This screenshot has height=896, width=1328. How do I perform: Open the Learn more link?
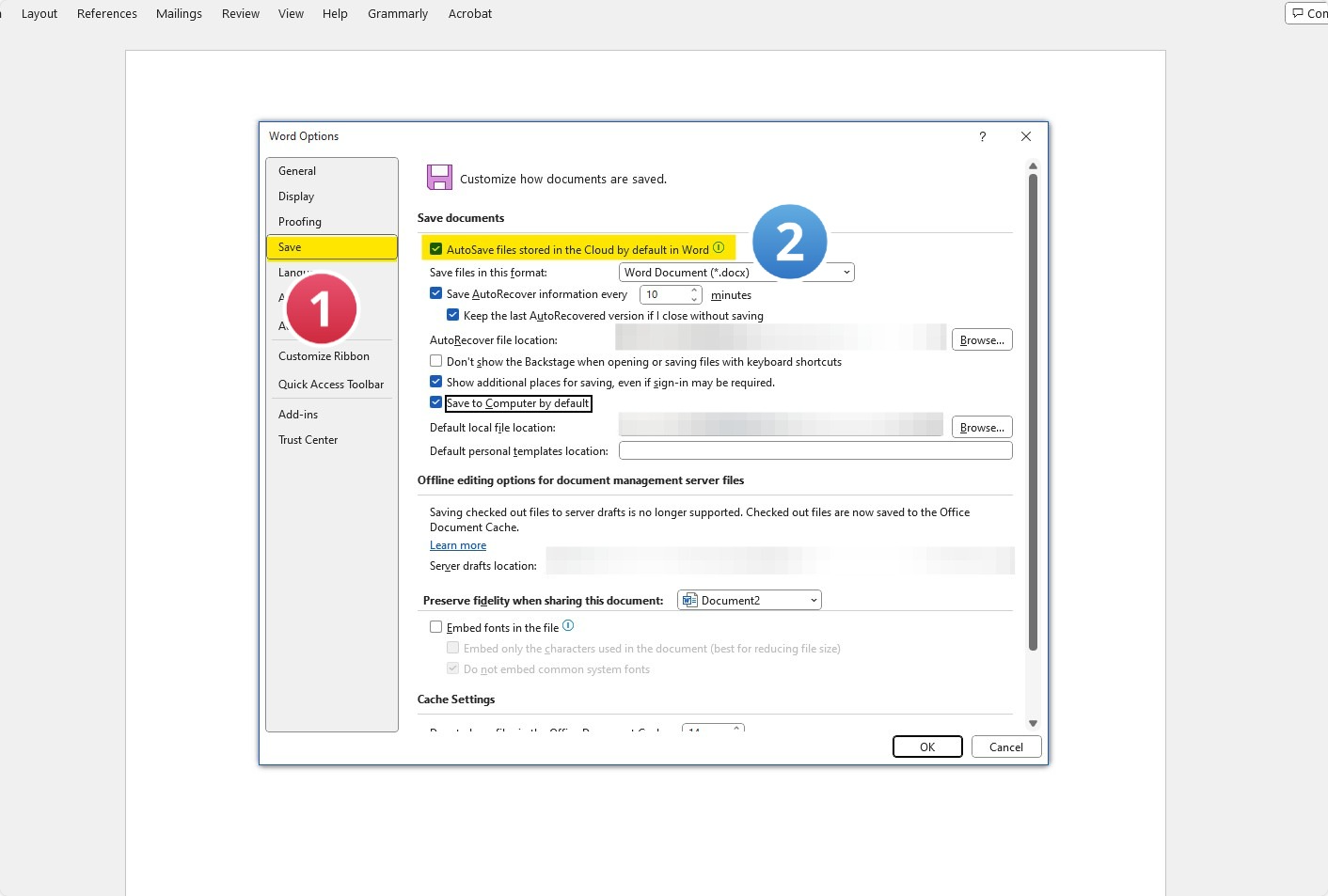(458, 545)
